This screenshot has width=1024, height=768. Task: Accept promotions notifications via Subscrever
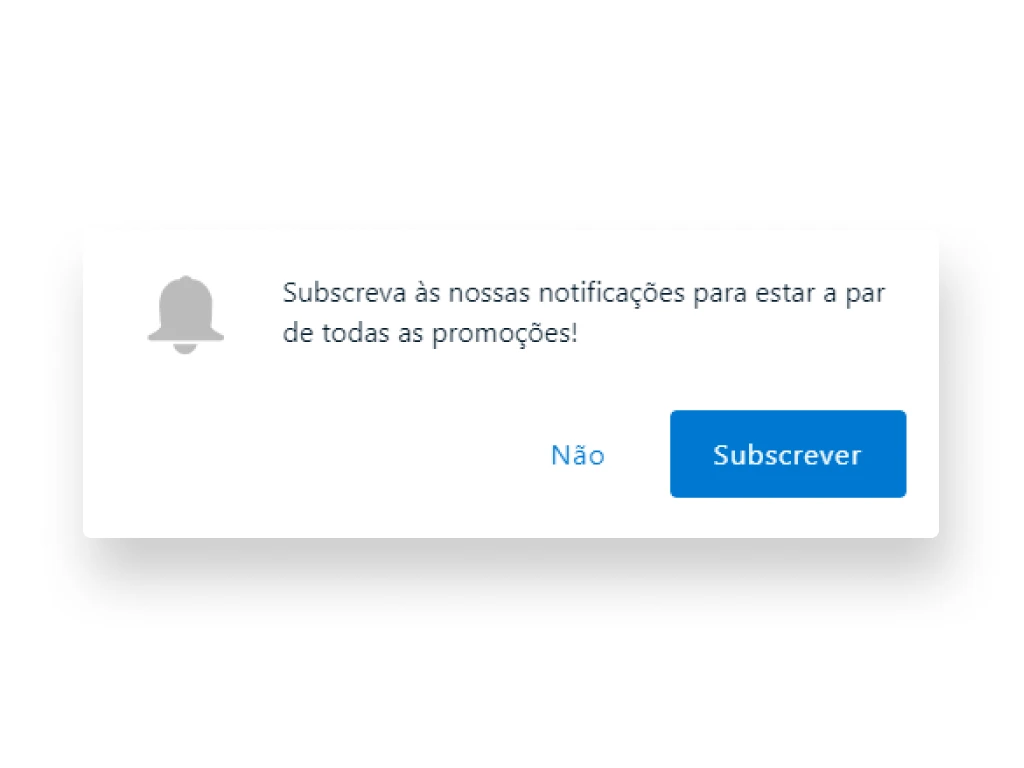(788, 454)
